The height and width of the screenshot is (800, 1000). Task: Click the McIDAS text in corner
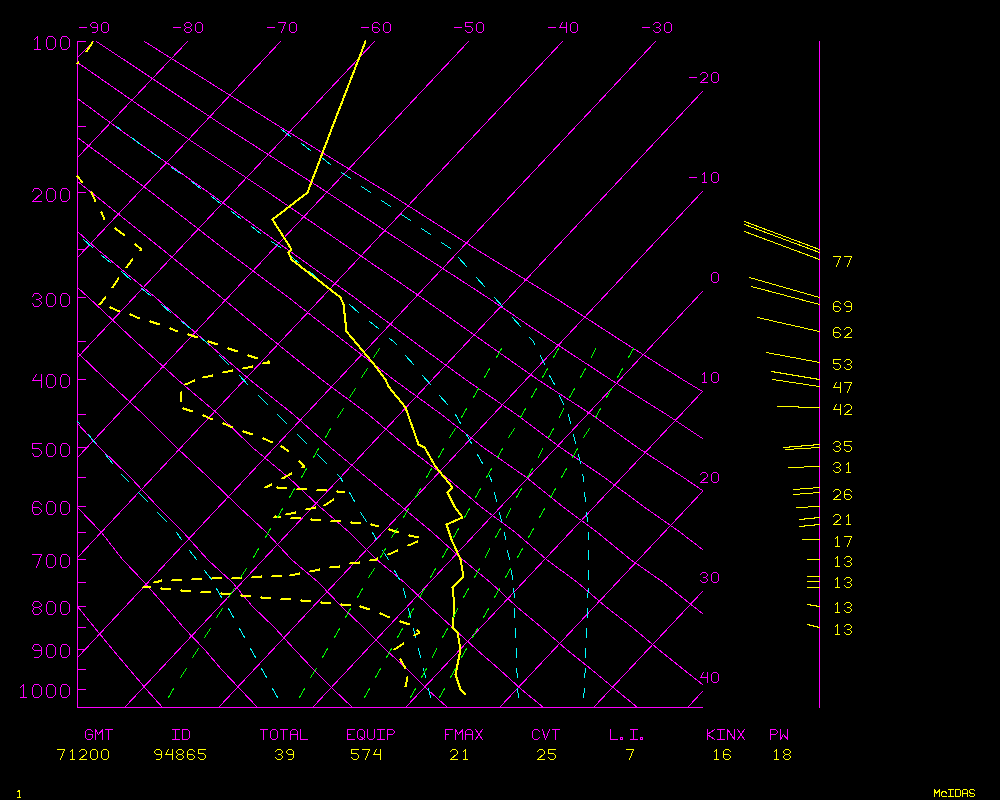pos(953,793)
